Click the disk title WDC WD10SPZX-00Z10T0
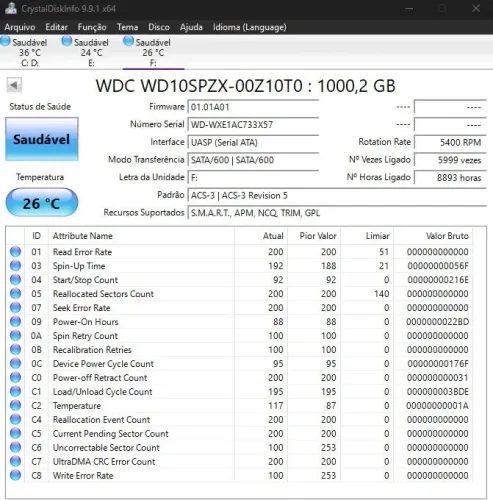Screen dimensions: 493x500 pyautogui.click(x=199, y=86)
